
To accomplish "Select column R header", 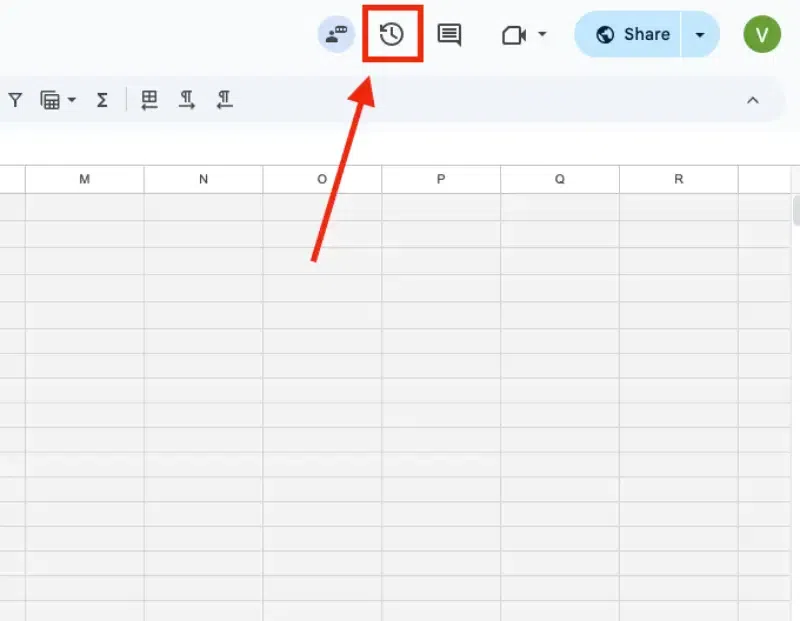I will point(679,179).
